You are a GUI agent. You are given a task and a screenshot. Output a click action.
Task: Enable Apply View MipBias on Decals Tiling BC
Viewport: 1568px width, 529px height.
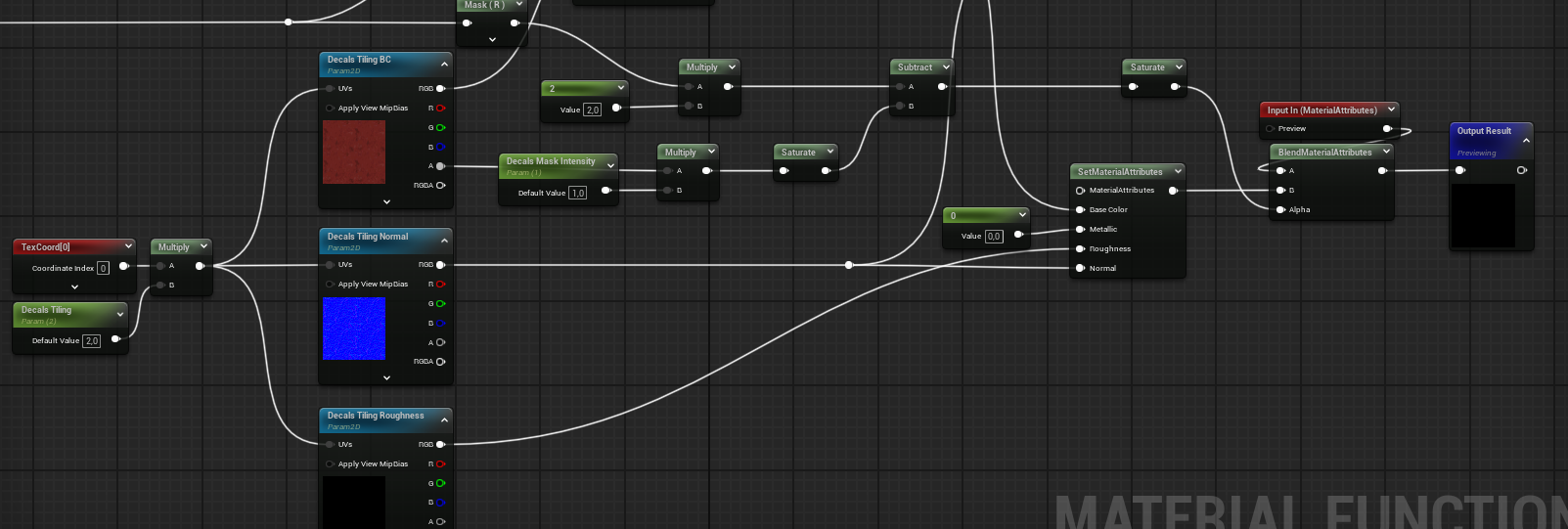click(330, 109)
